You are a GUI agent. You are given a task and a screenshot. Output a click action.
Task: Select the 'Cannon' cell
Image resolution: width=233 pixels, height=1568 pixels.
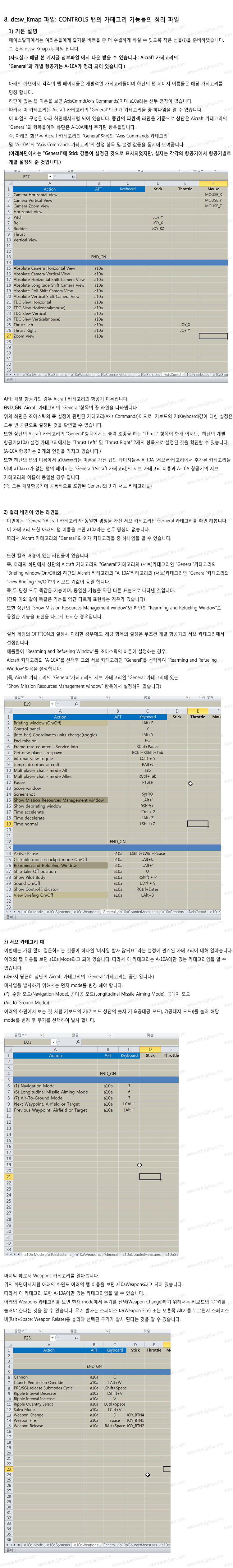click(49, 1377)
